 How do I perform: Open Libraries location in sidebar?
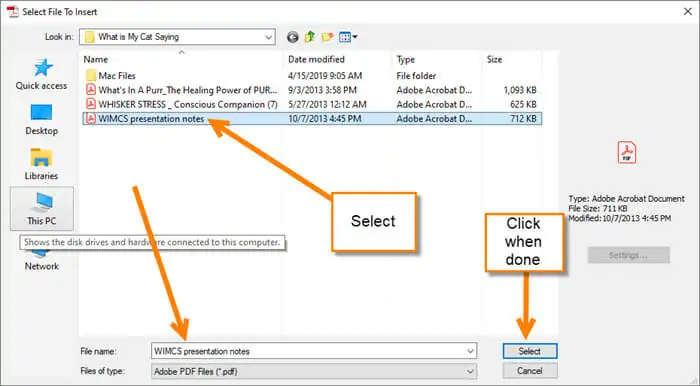42,164
